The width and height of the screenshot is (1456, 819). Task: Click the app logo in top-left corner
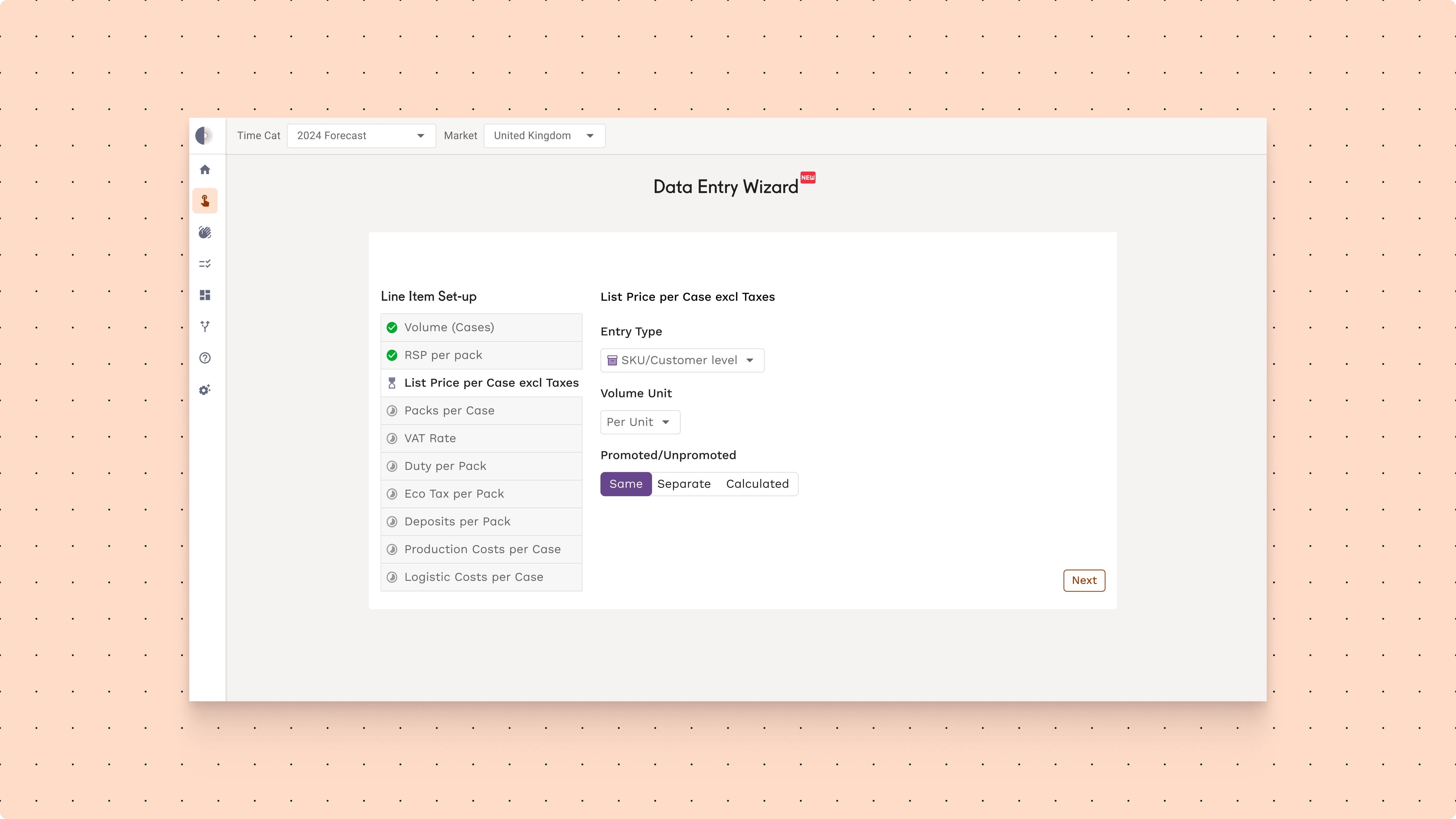[x=204, y=136]
